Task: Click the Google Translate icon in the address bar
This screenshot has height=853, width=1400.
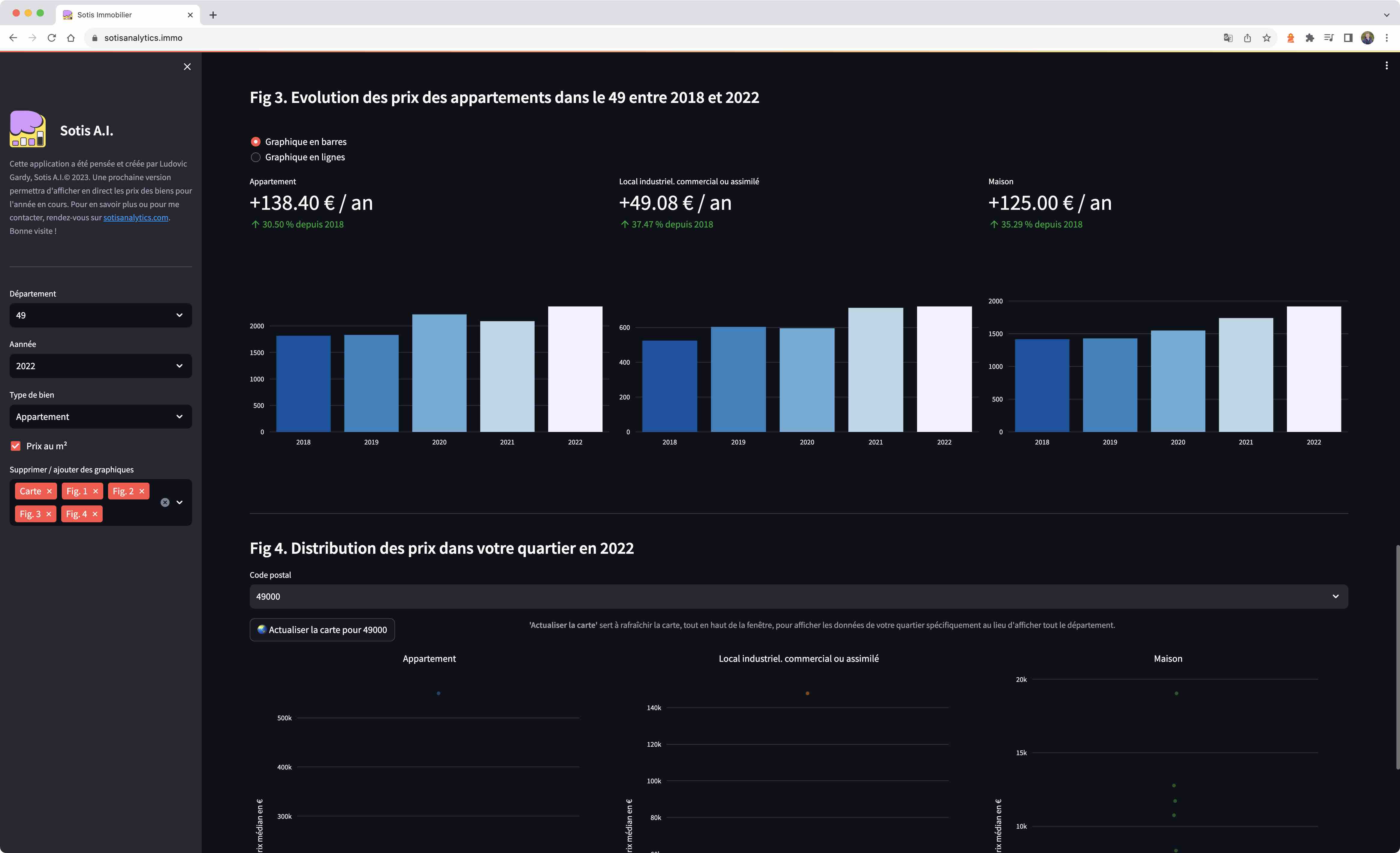Action: click(1228, 38)
